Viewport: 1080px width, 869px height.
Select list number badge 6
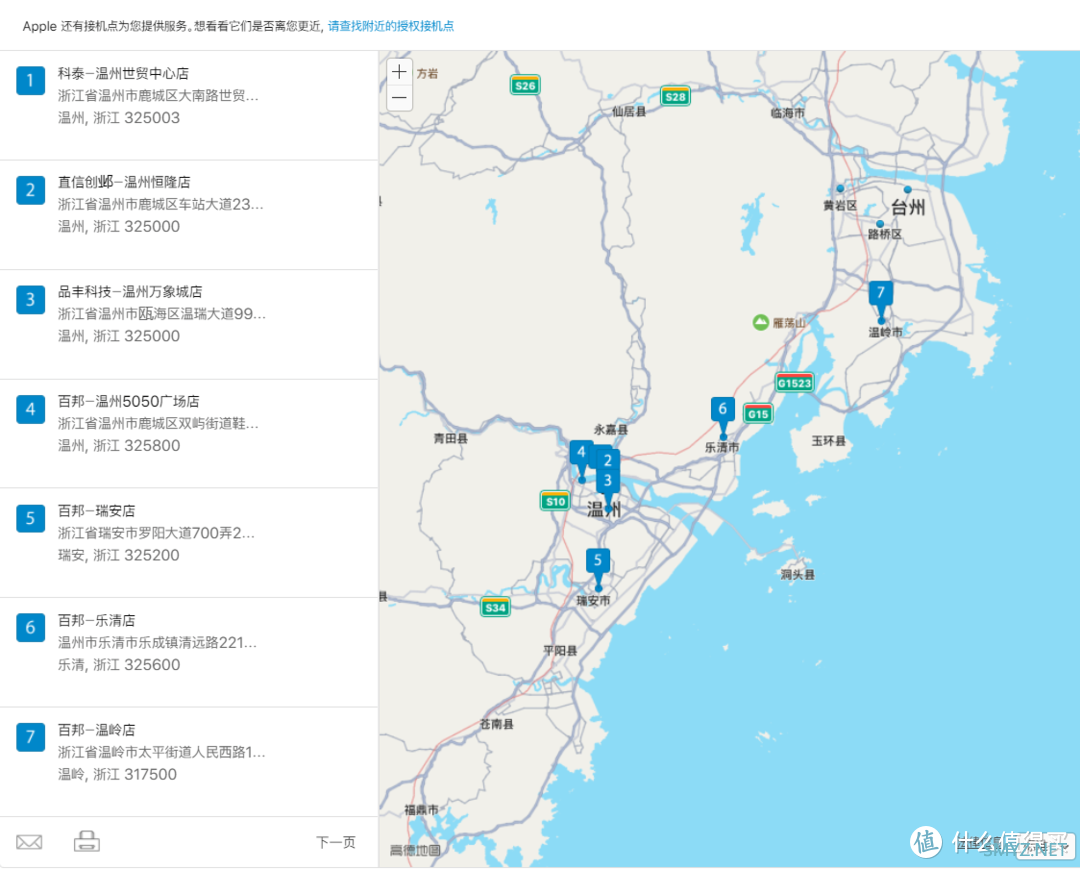30,628
